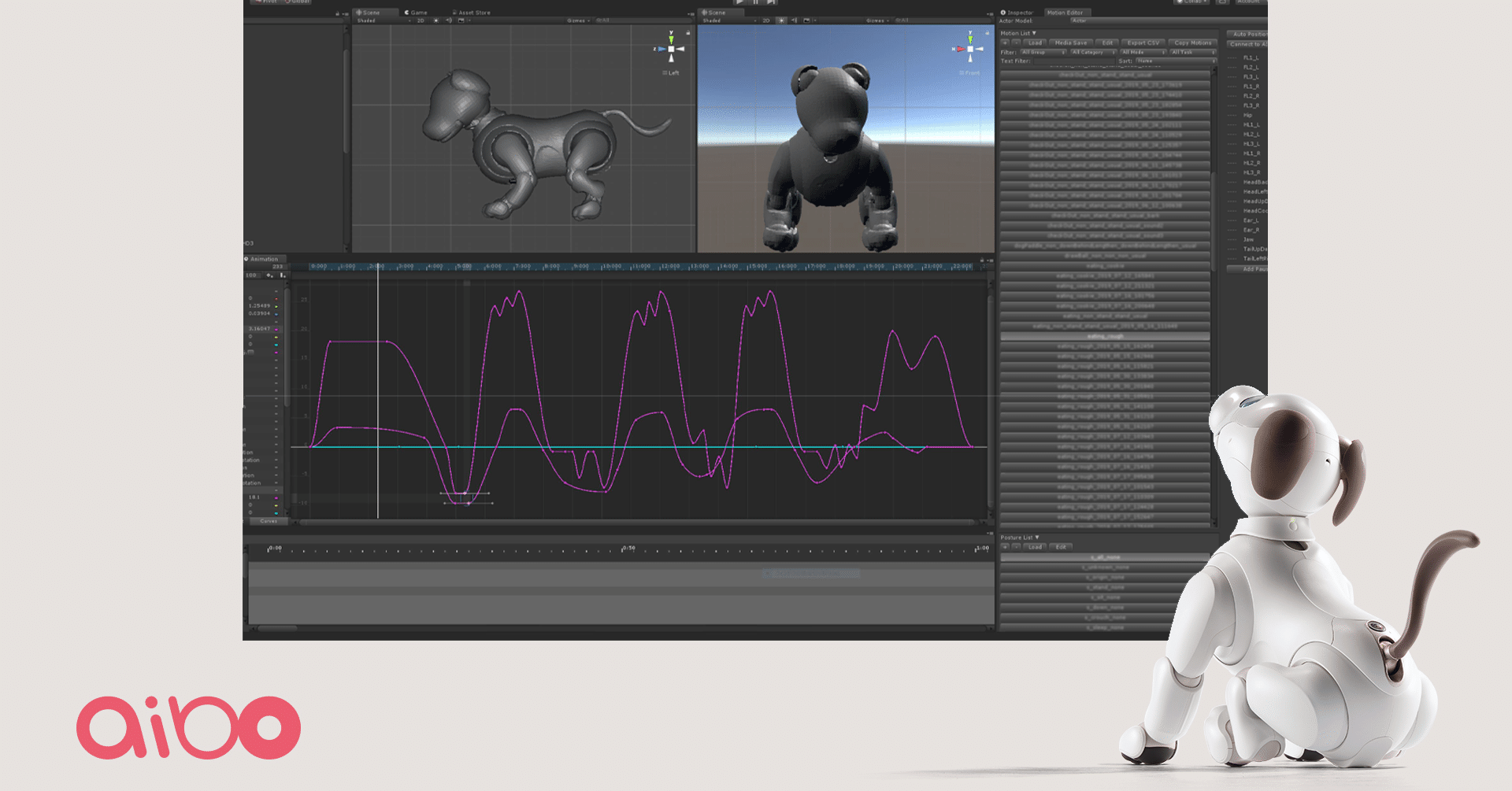Click the Add Keyframe icon in Animation panel
Image resolution: width=1512 pixels, height=791 pixels.
[268, 277]
